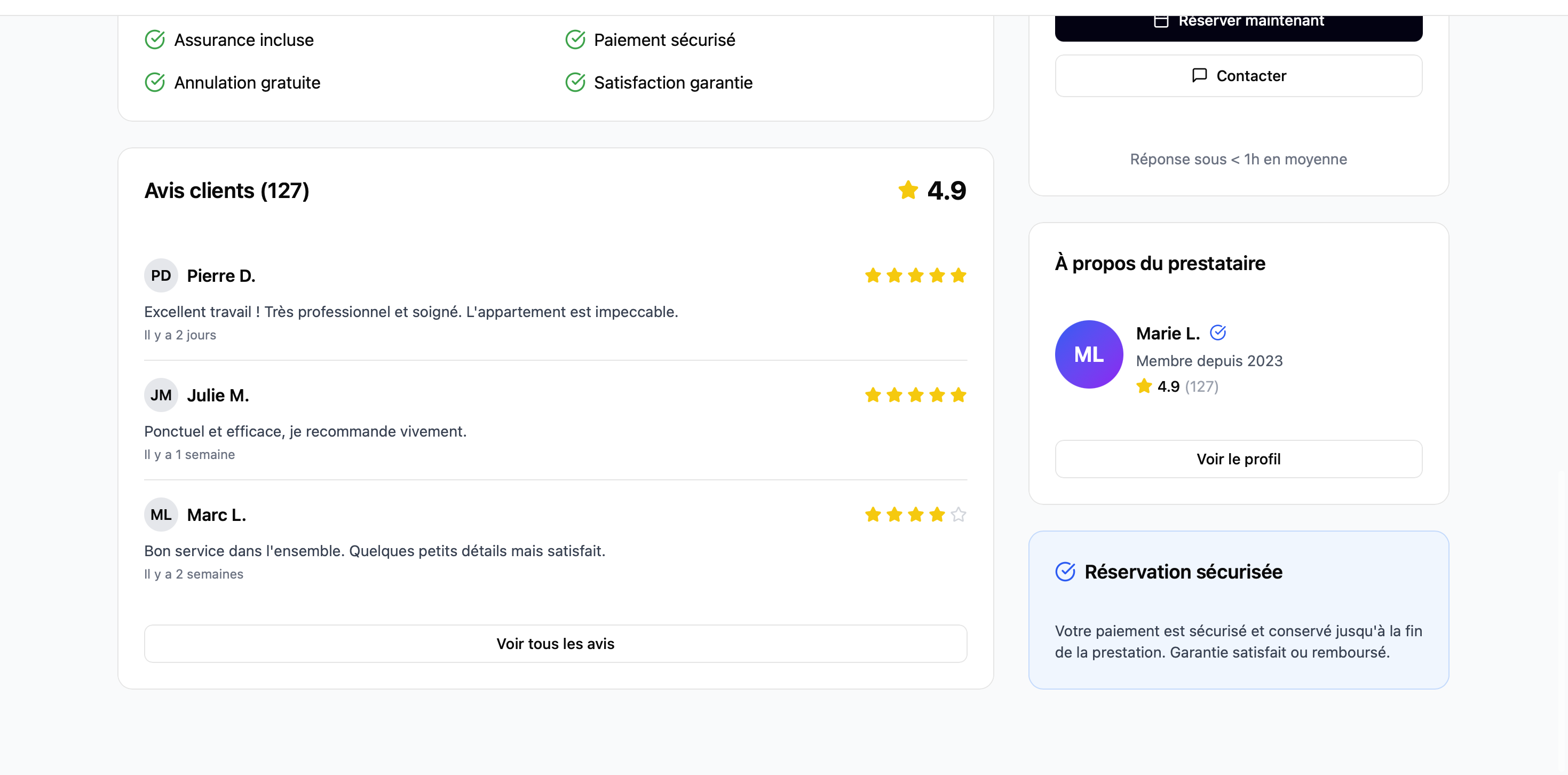Viewport: 1568px width, 775px height.
Task: Click Pierre D. PD avatar
Action: click(x=161, y=276)
